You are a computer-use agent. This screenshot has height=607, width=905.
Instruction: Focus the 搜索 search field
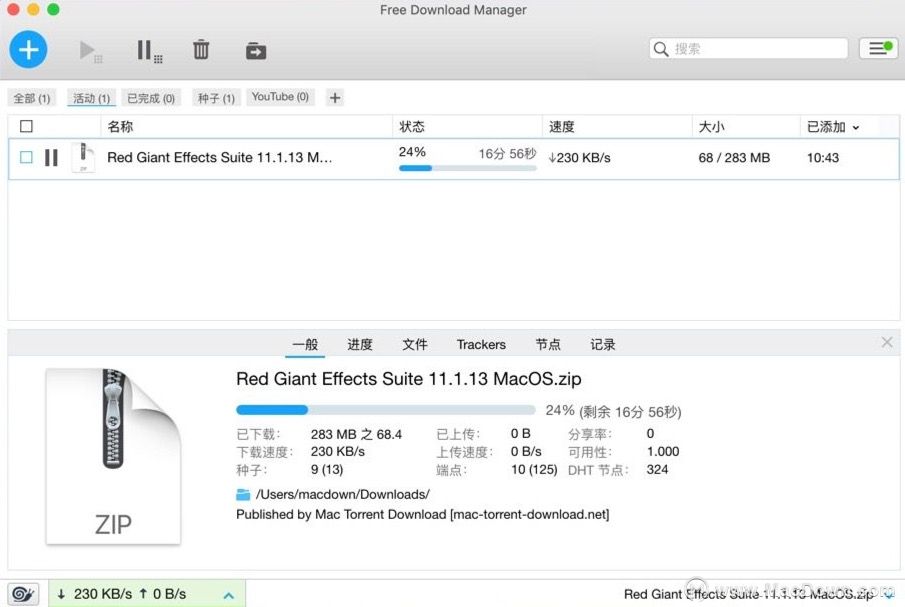749,48
